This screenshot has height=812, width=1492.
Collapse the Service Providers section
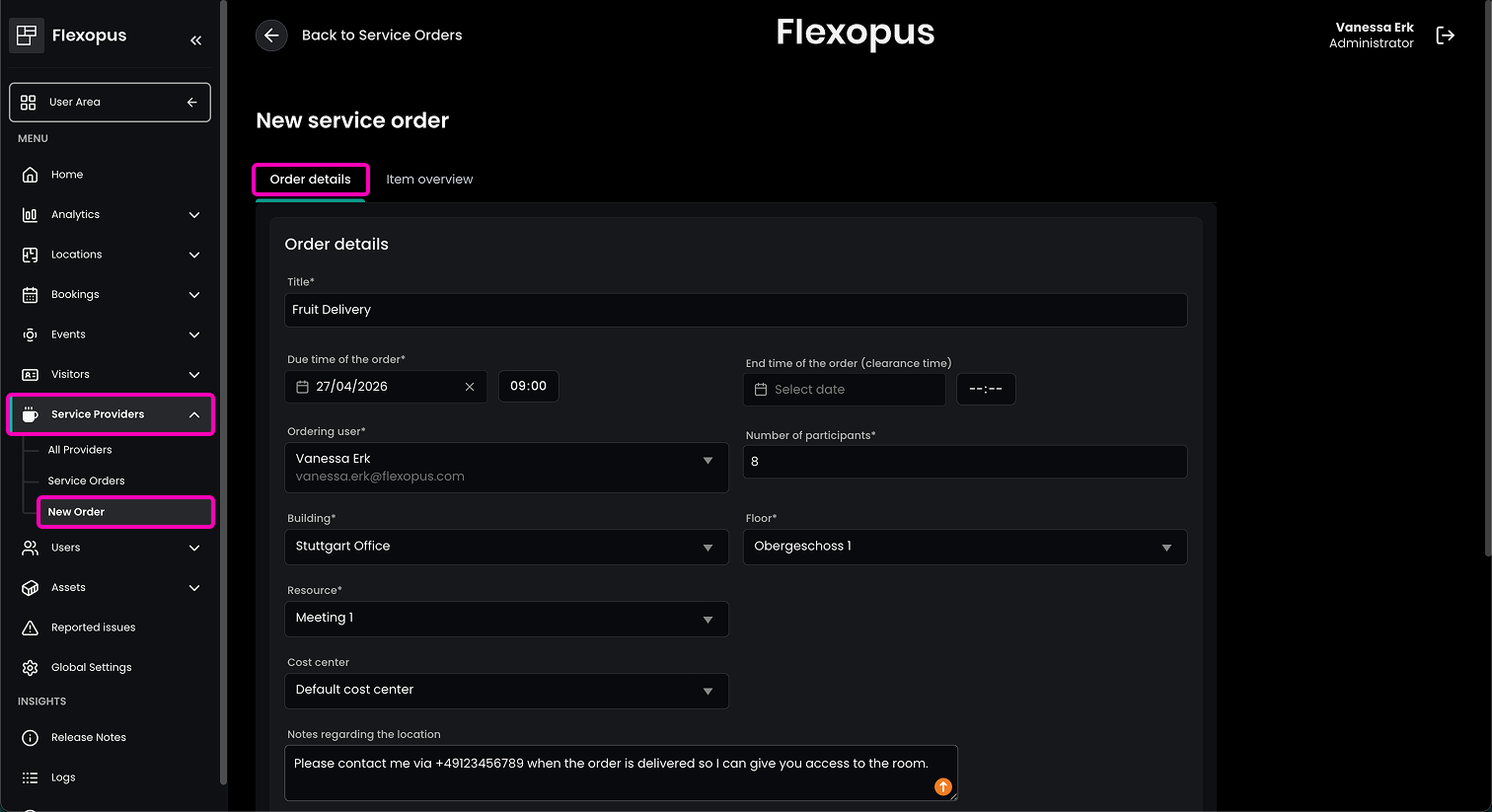(194, 415)
